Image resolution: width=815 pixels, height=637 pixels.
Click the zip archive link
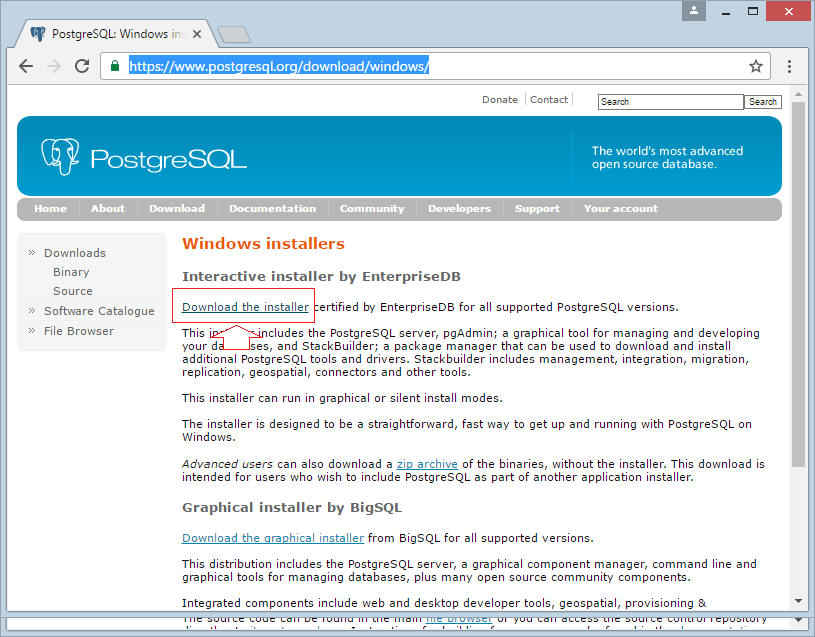427,464
